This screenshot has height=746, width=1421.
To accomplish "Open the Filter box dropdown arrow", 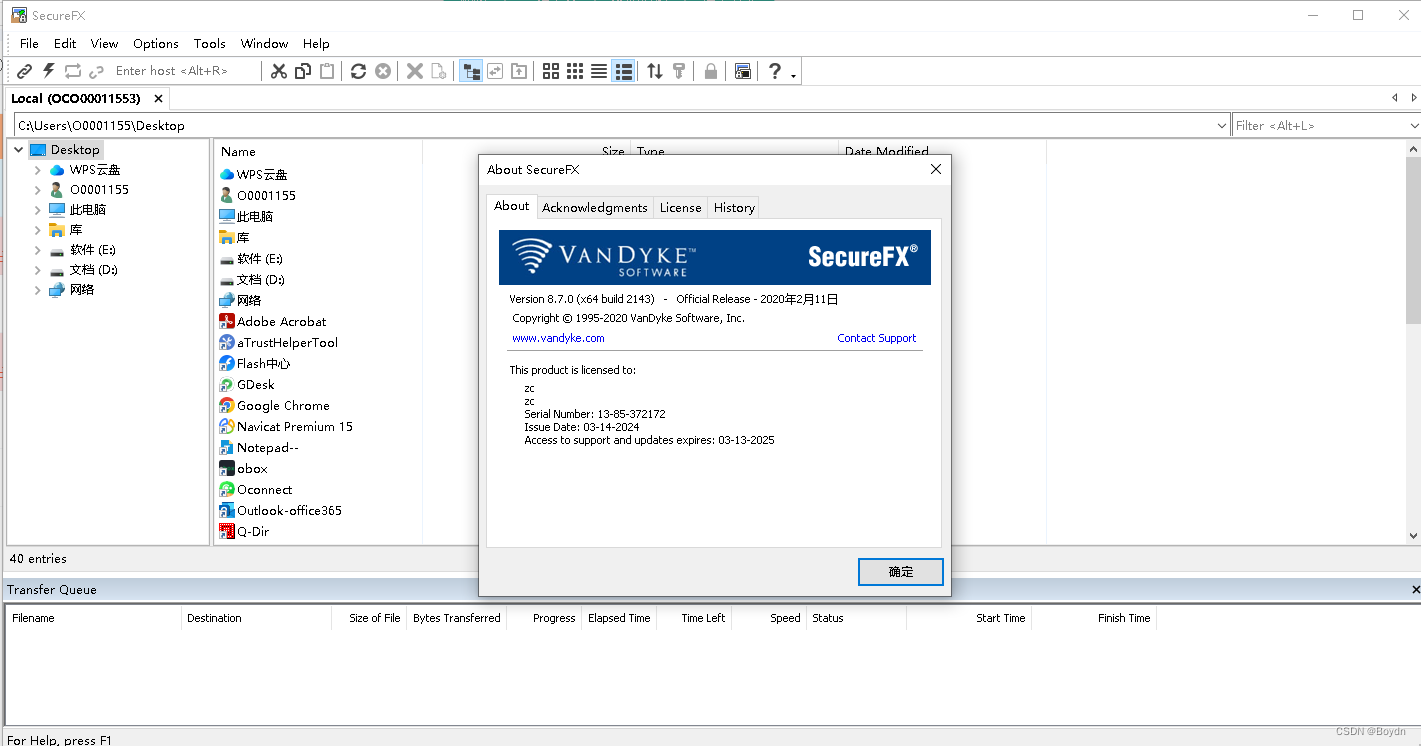I will [1414, 126].
